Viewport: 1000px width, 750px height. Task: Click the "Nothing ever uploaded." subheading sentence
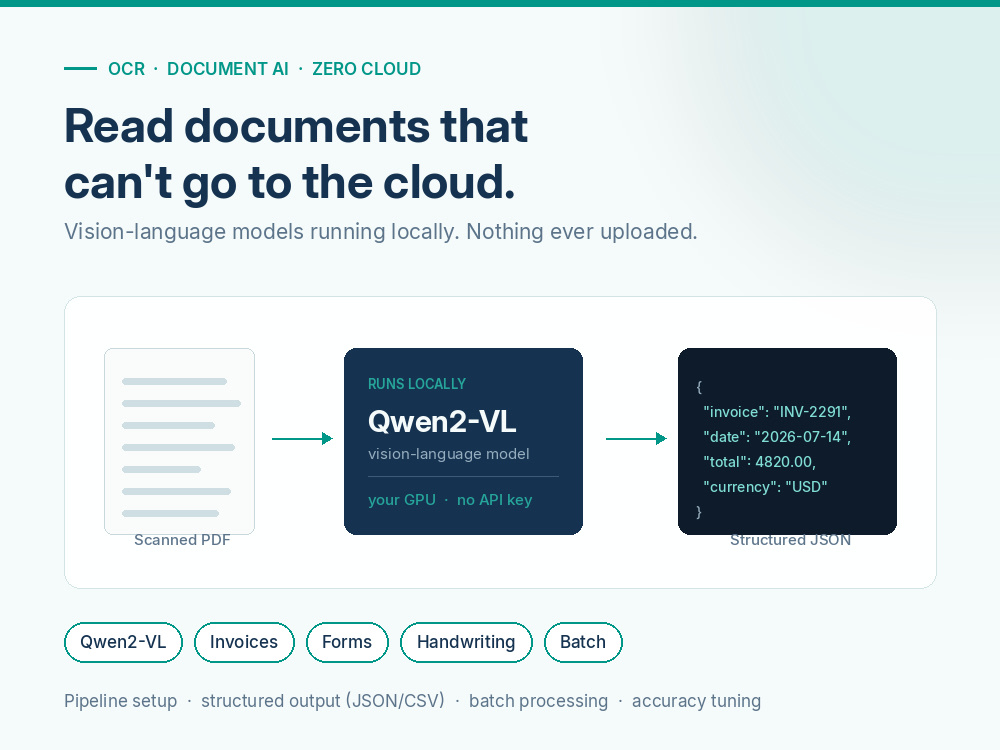(x=582, y=232)
